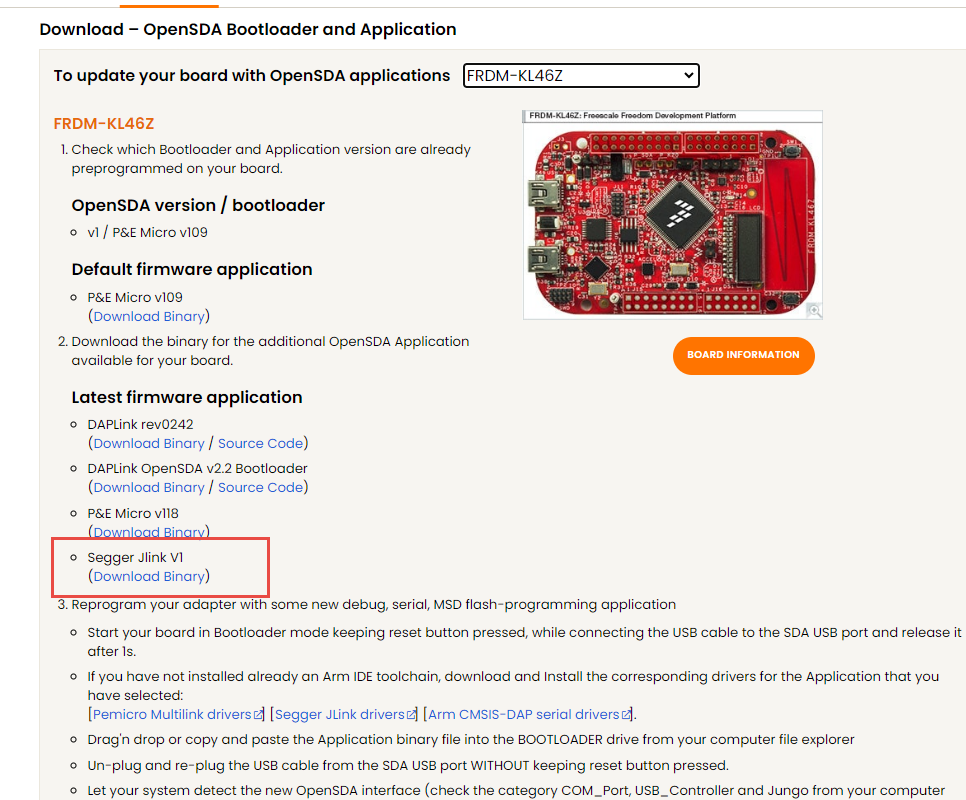This screenshot has height=800, width=966.
Task: Click the zoom magnifier icon on board image
Action: (815, 311)
